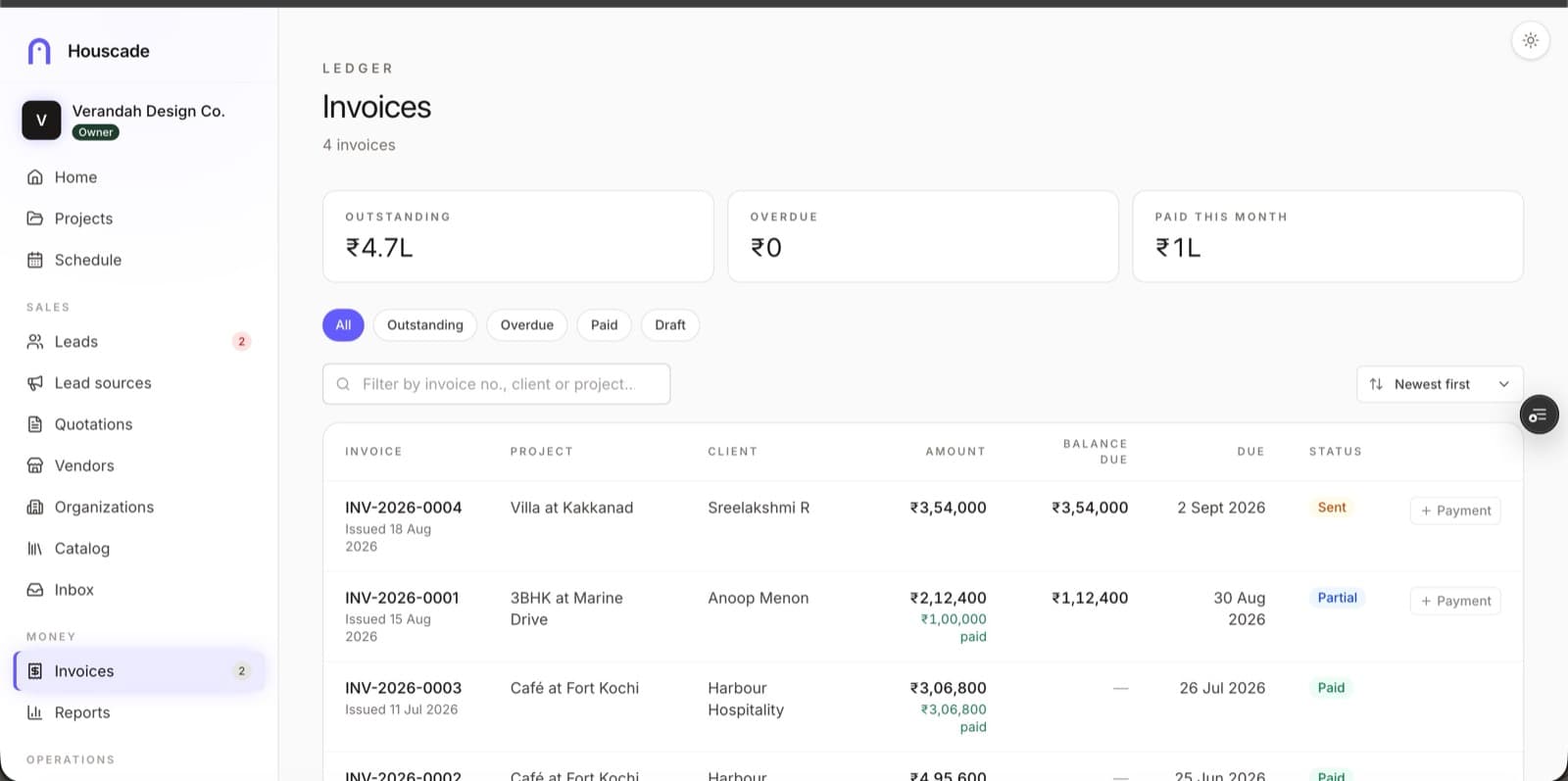Click the ₹1,12,400 balance due value
The image size is (1568, 781).
point(1090,598)
